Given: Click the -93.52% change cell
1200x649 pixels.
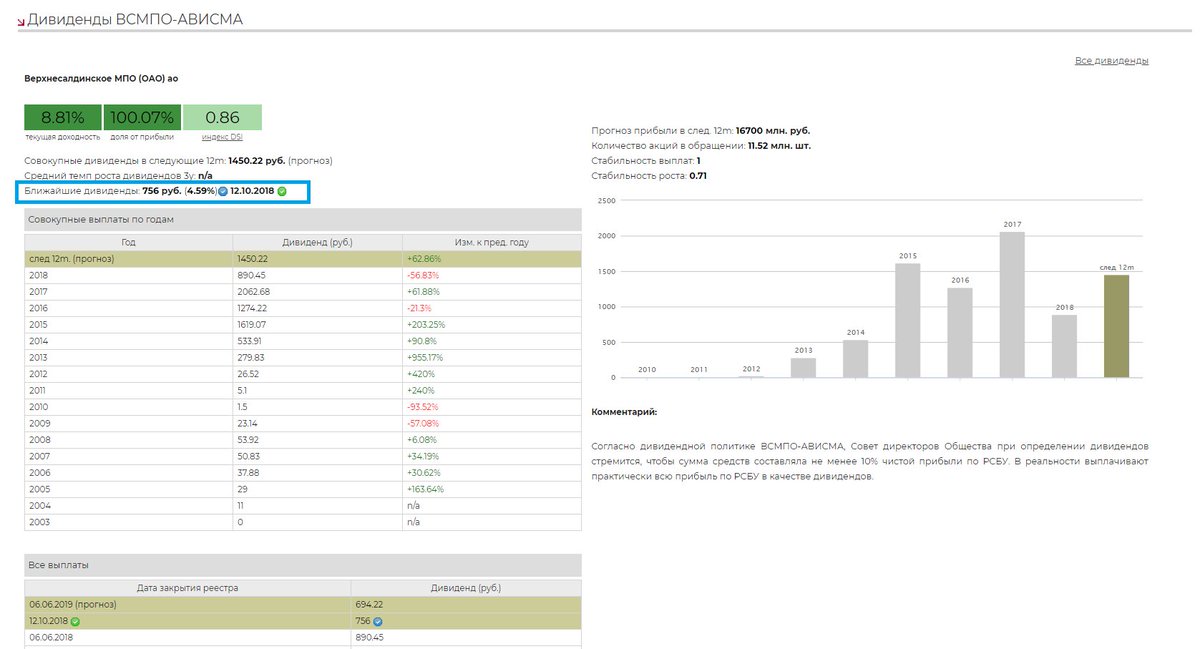Looking at the screenshot, I should (491, 407).
